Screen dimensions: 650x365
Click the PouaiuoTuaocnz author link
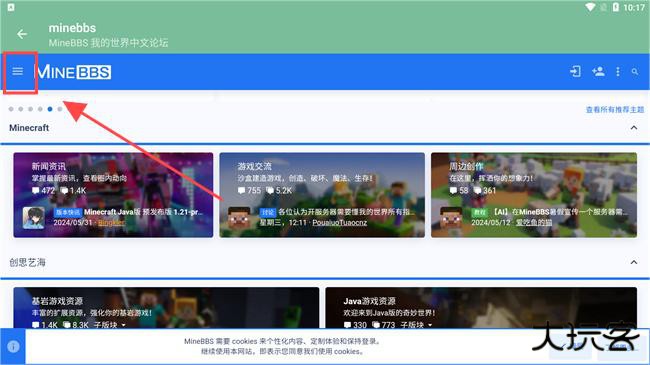340,223
